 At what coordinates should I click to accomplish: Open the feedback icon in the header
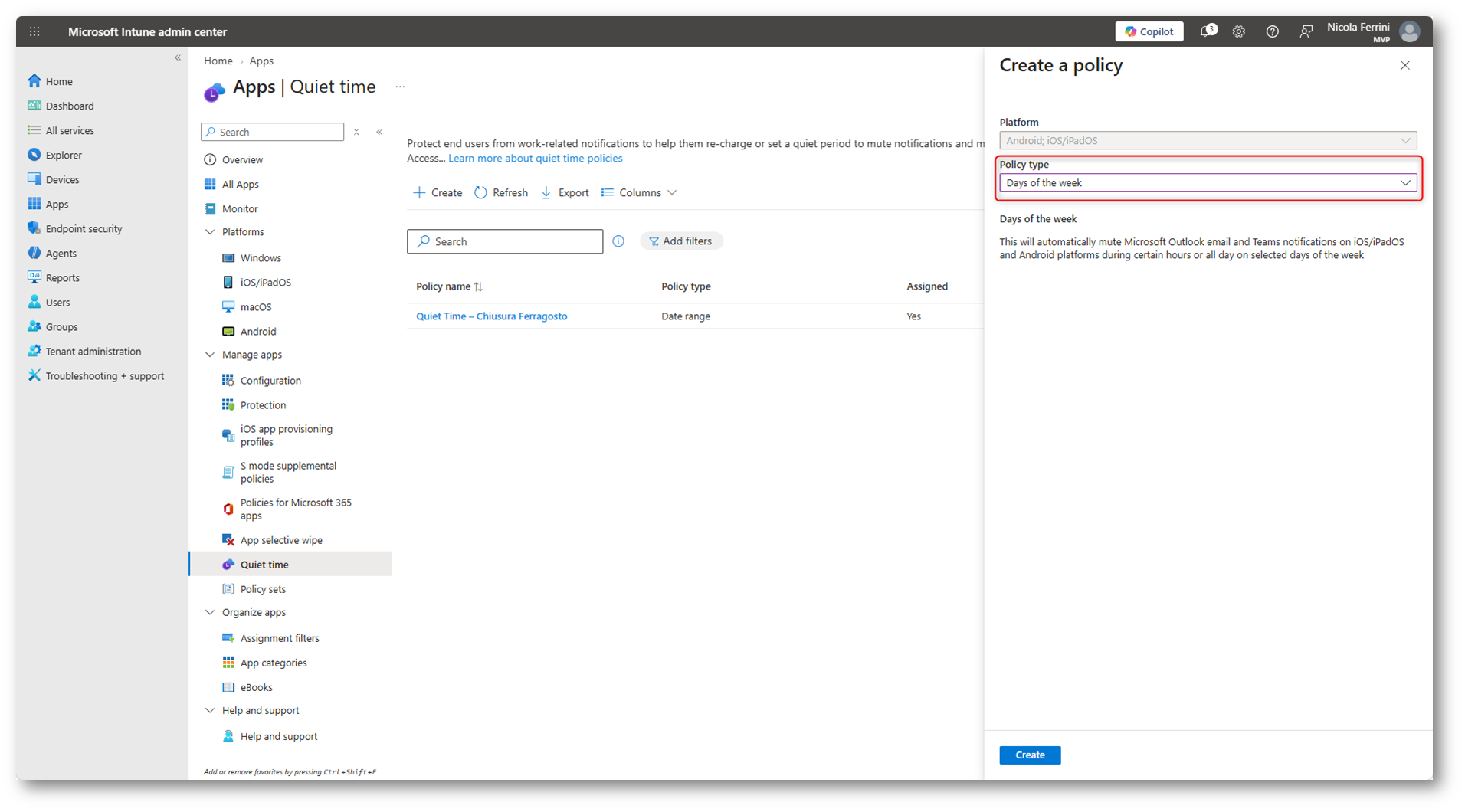(x=1306, y=31)
